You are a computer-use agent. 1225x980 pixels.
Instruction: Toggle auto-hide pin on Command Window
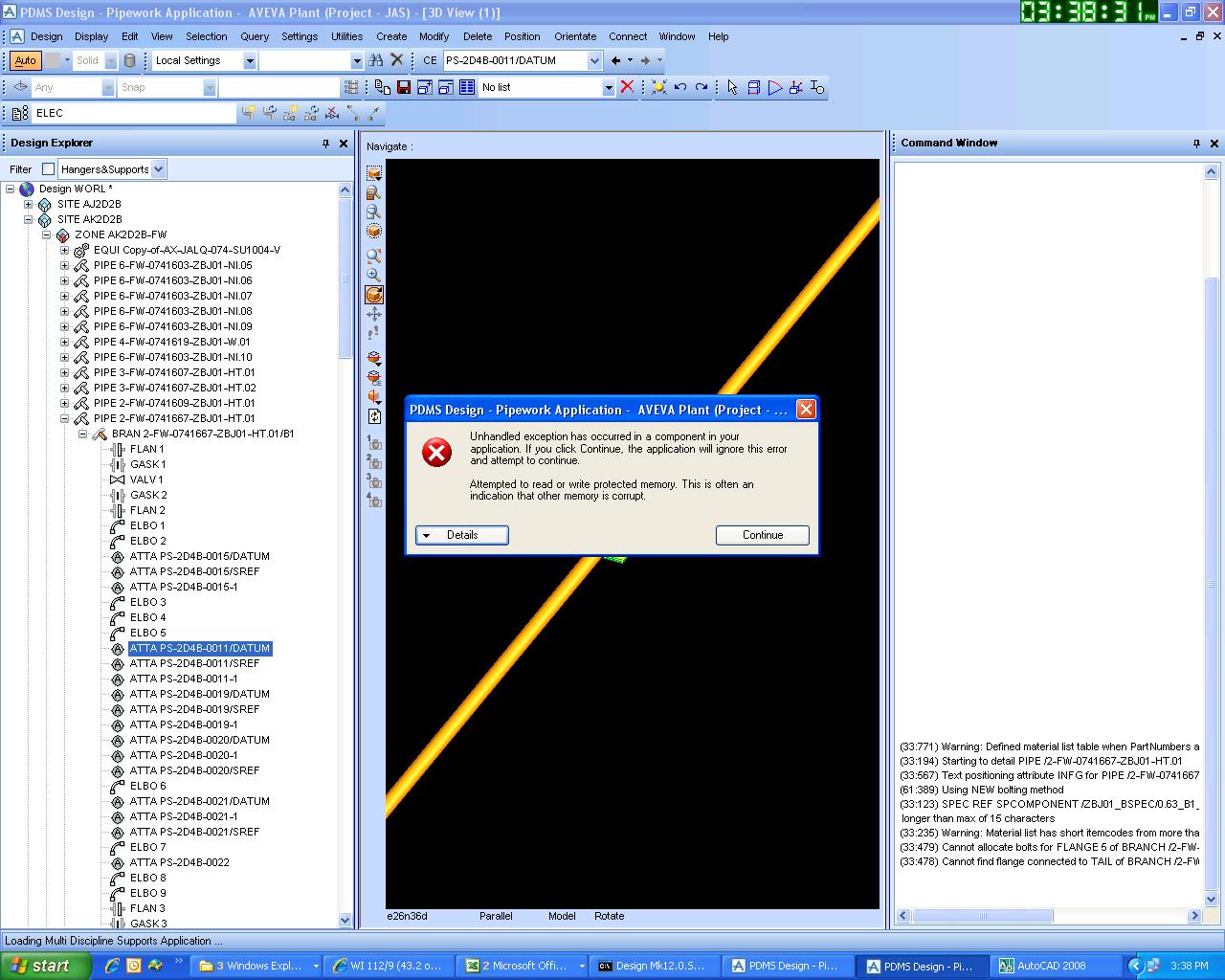click(1196, 144)
